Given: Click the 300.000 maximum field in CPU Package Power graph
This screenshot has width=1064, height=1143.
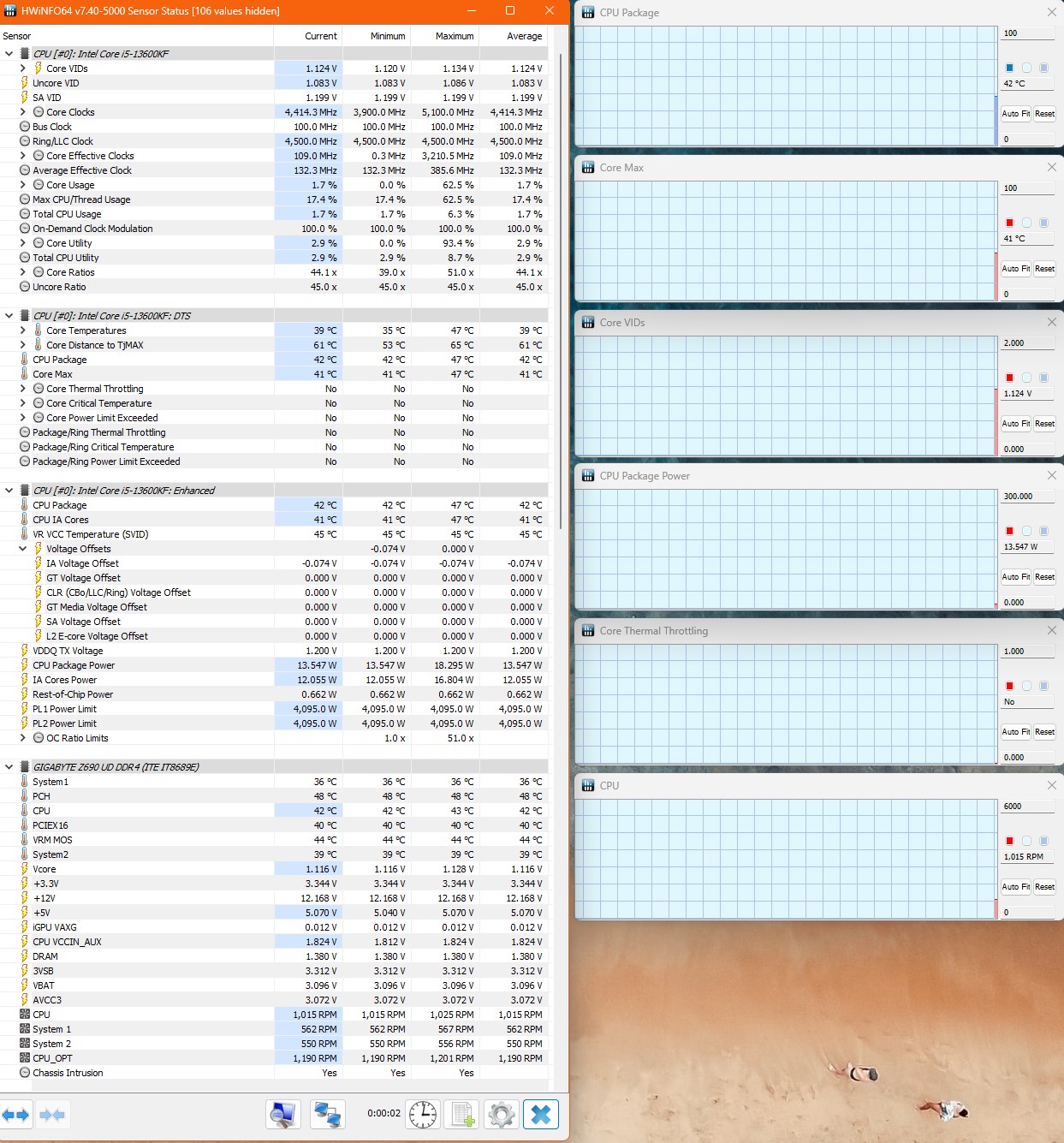Looking at the screenshot, I should point(1027,497).
